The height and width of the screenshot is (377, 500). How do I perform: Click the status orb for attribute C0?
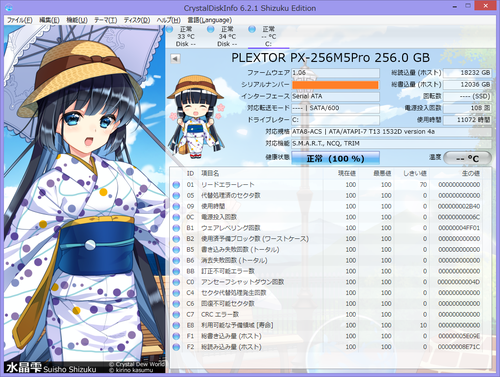(x=176, y=282)
